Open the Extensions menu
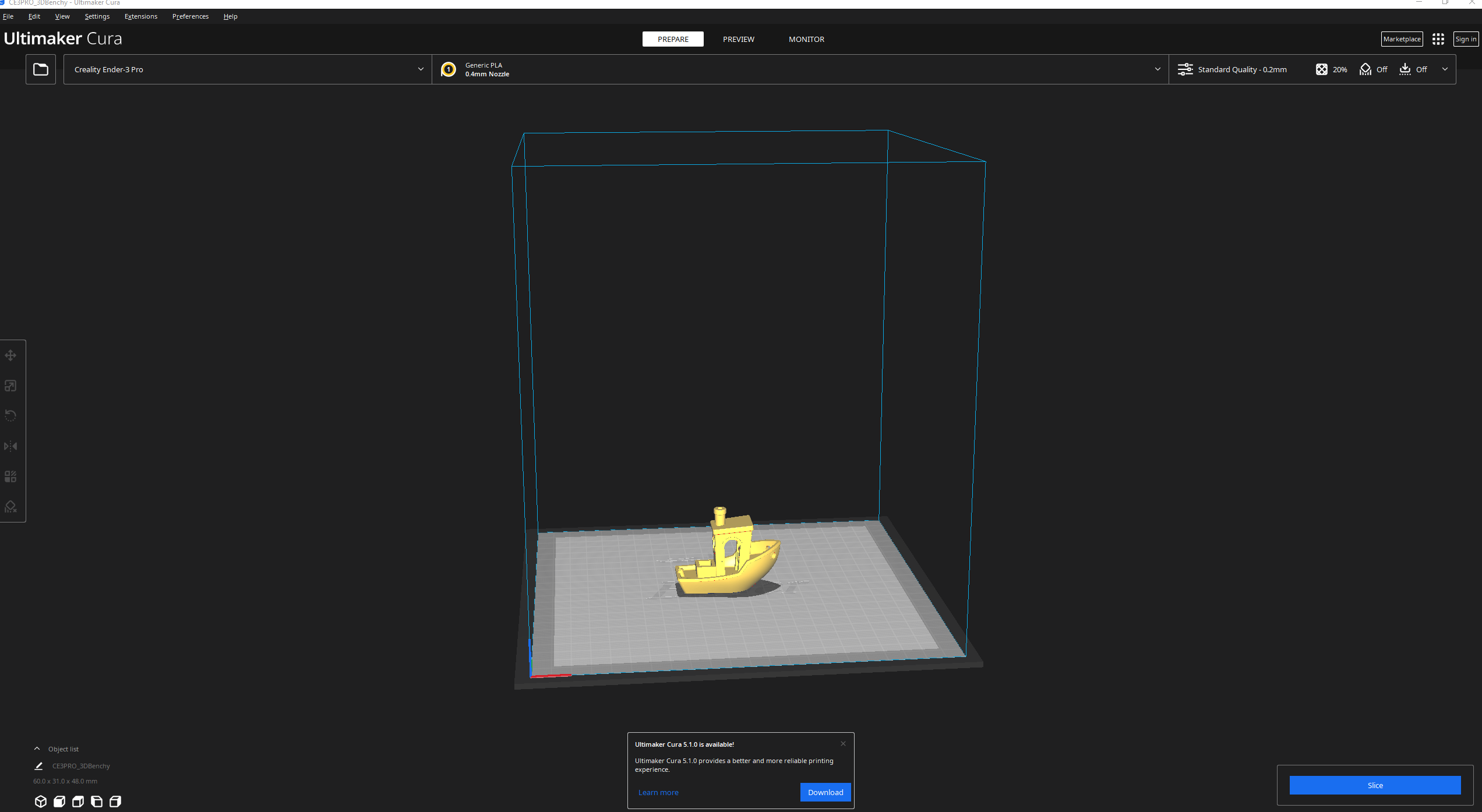The image size is (1482, 812). point(141,16)
